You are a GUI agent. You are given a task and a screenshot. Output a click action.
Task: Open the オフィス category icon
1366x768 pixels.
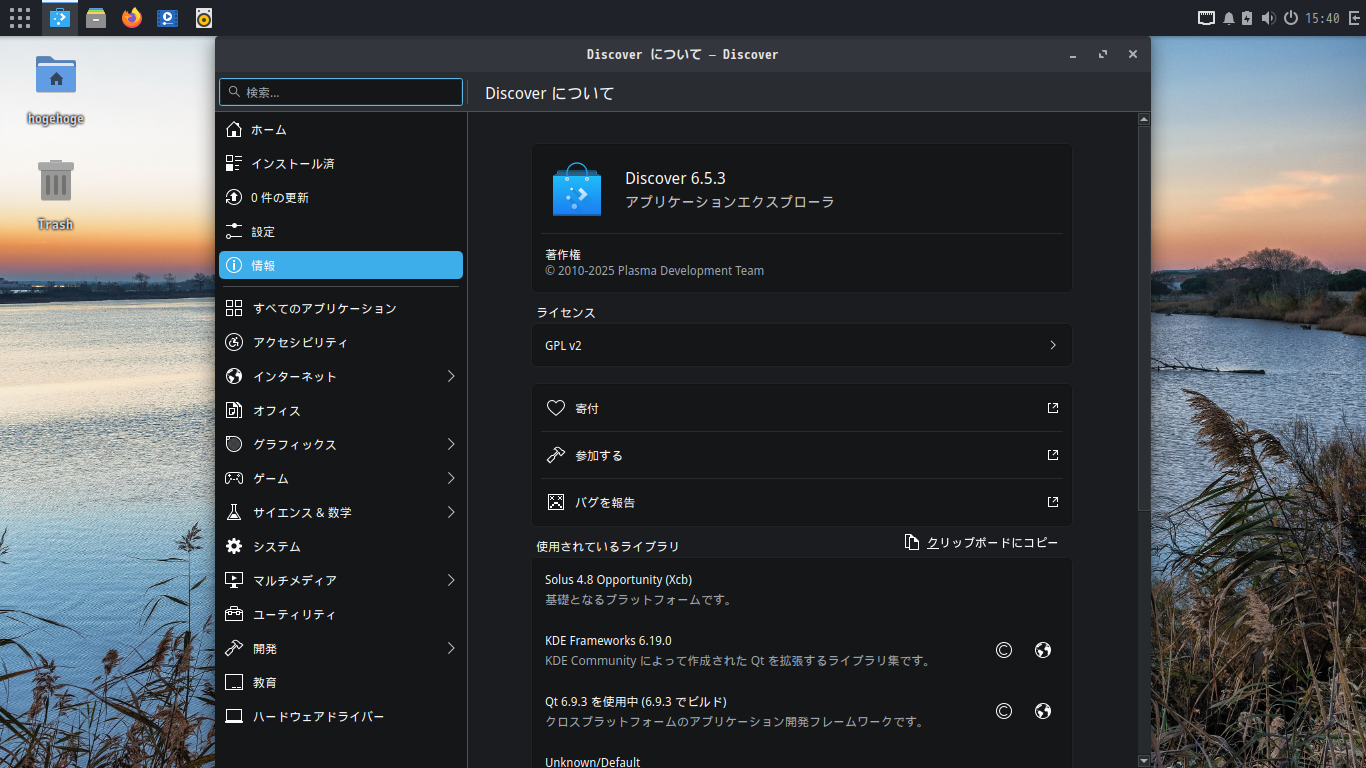click(234, 411)
